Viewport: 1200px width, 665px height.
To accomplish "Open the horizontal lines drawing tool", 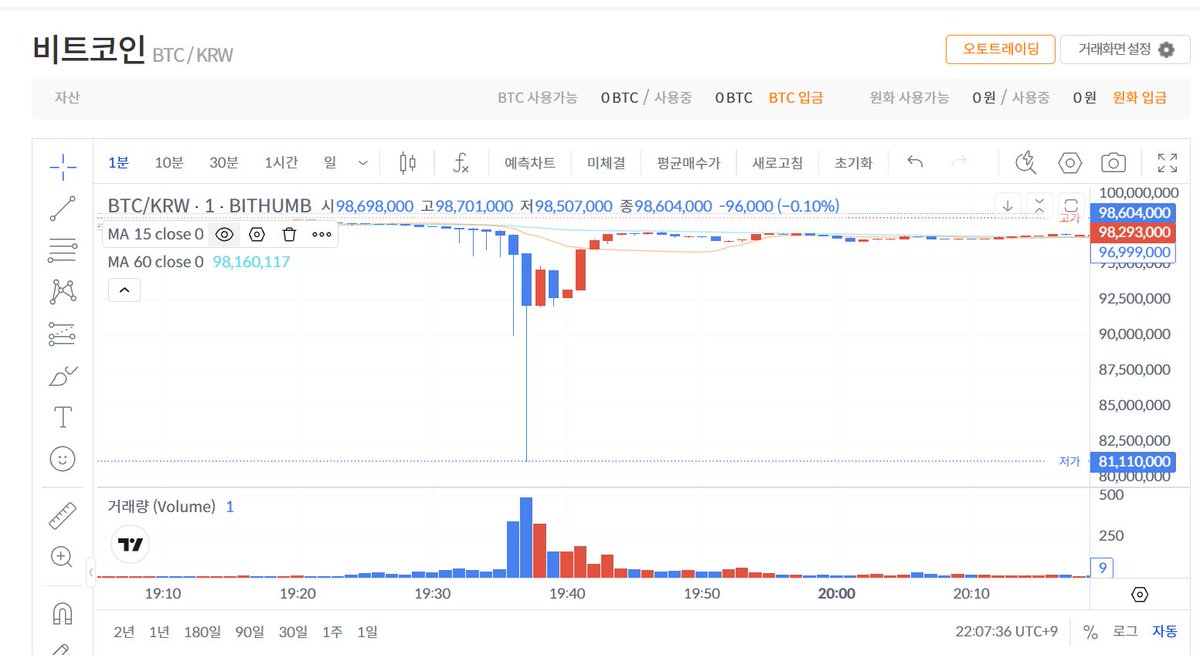I will tap(63, 250).
